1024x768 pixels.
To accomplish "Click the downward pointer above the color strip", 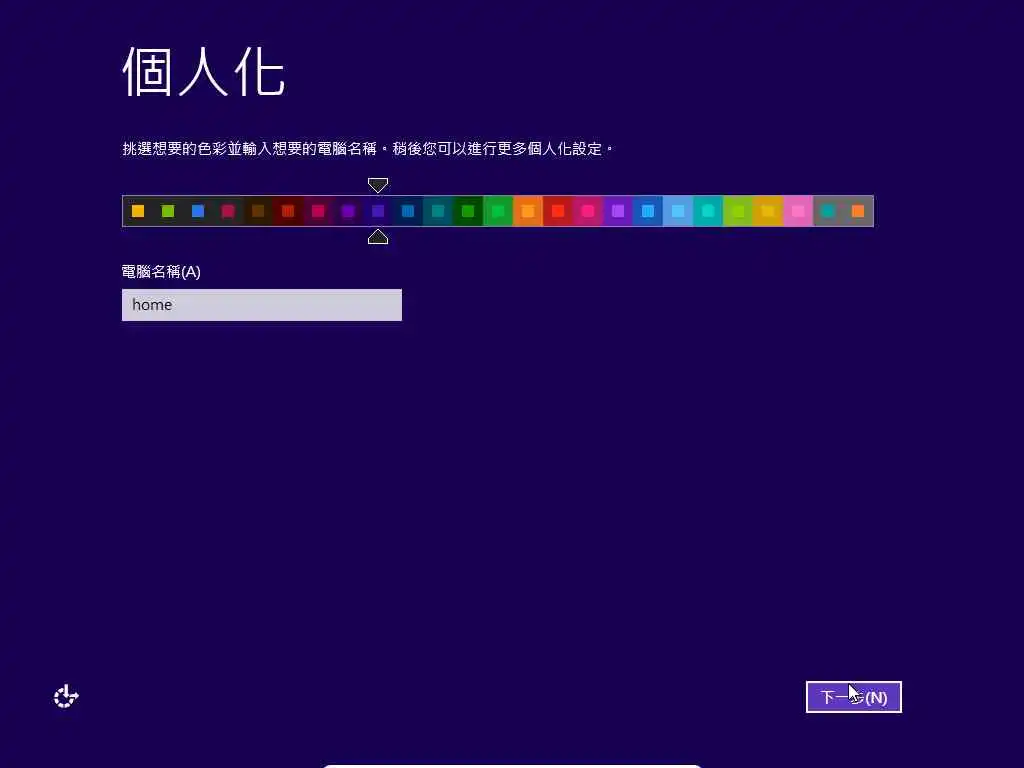I will coord(378,185).
